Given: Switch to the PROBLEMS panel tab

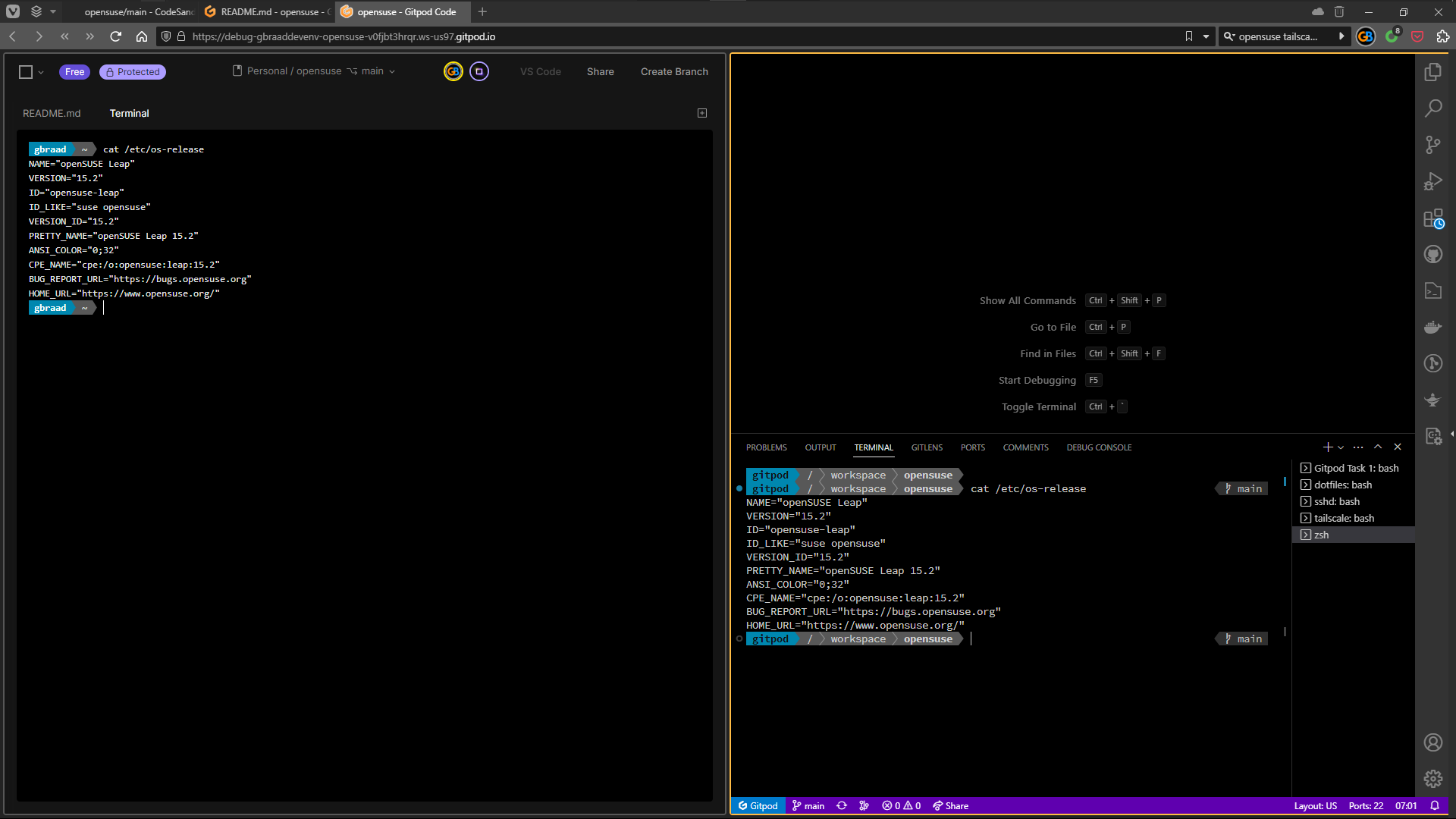Looking at the screenshot, I should [766, 447].
